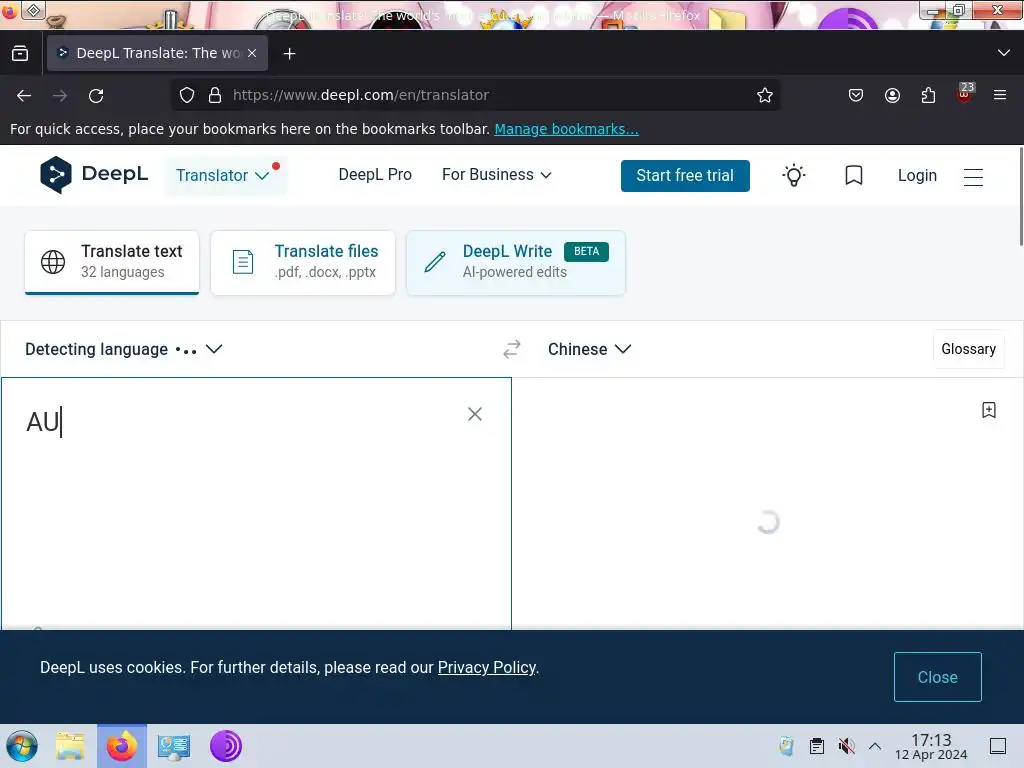Bookmark this page with star icon
This screenshot has height=768, width=1024.
(765, 95)
